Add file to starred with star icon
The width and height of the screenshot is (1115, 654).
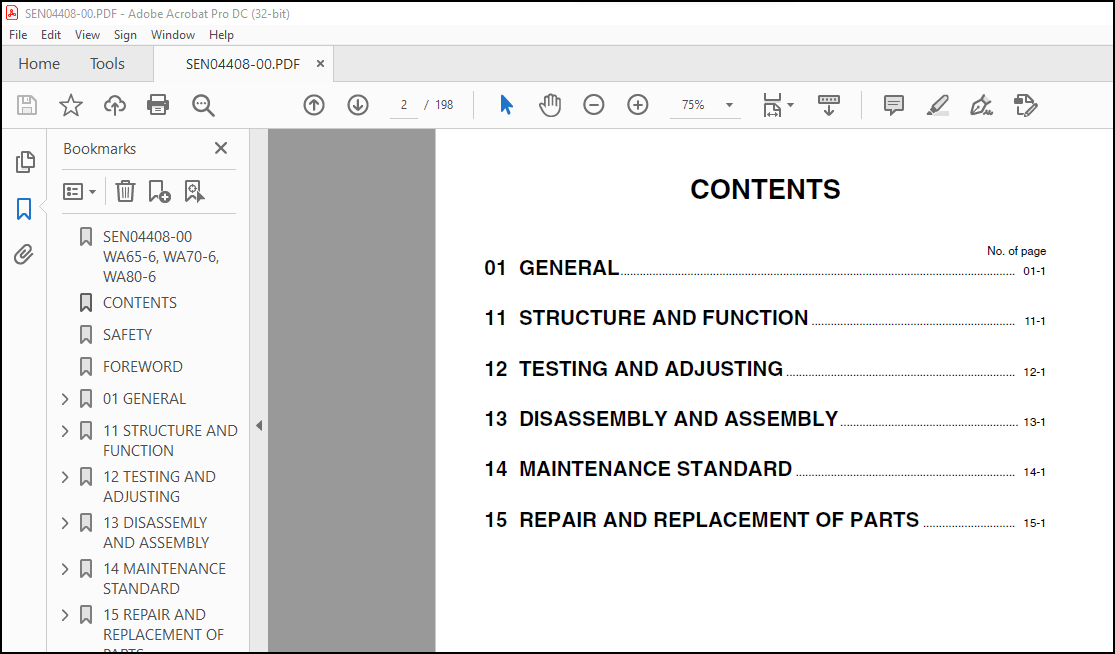70,105
